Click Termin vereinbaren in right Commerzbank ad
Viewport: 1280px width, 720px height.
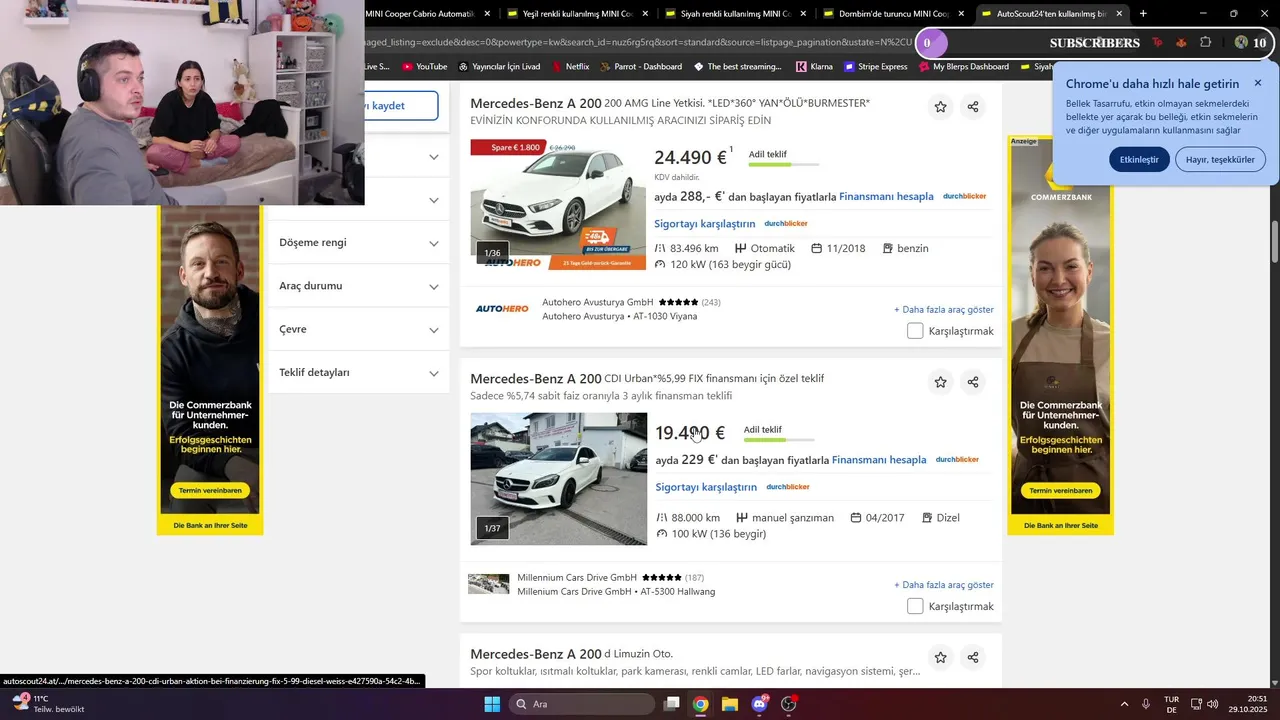pyautogui.click(x=1060, y=491)
